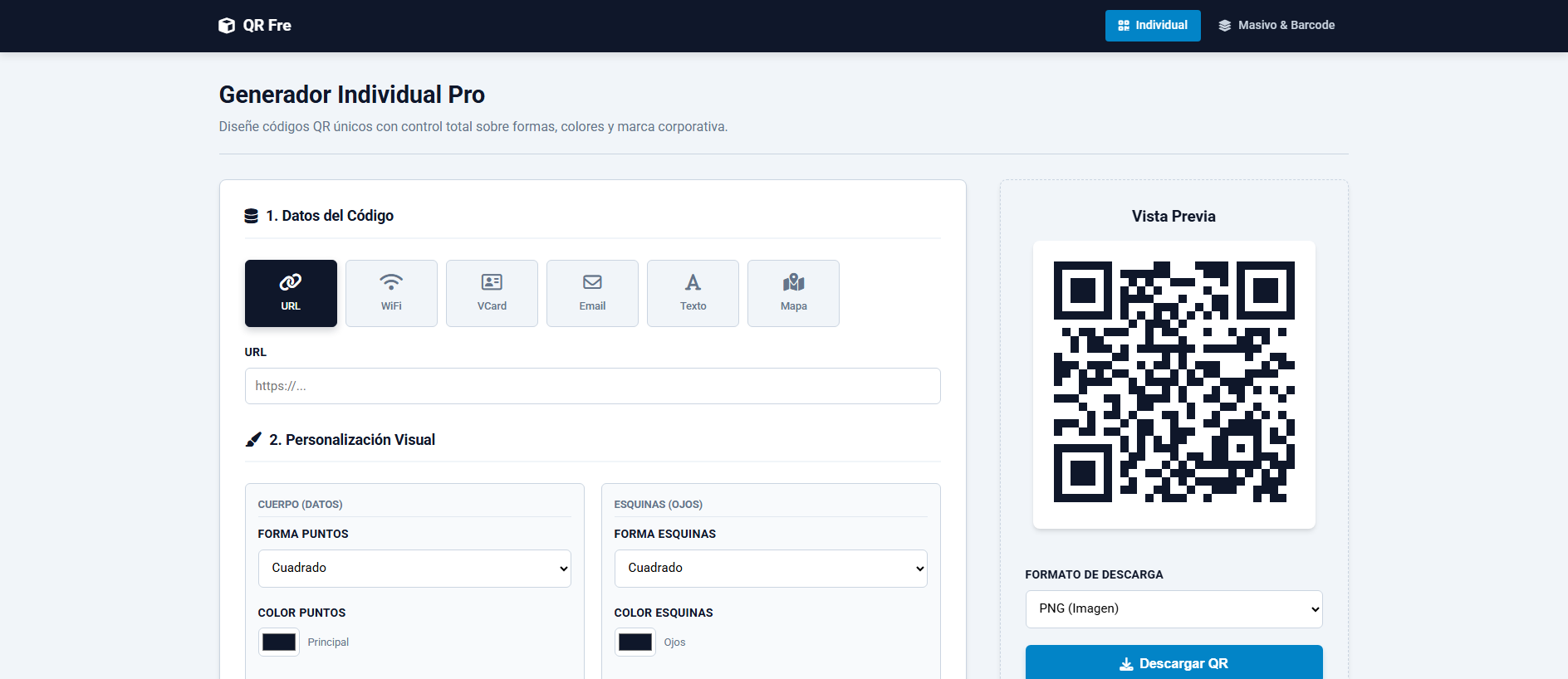Open the Formato de Descarga dropdown
1568x679 pixels.
click(x=1174, y=609)
